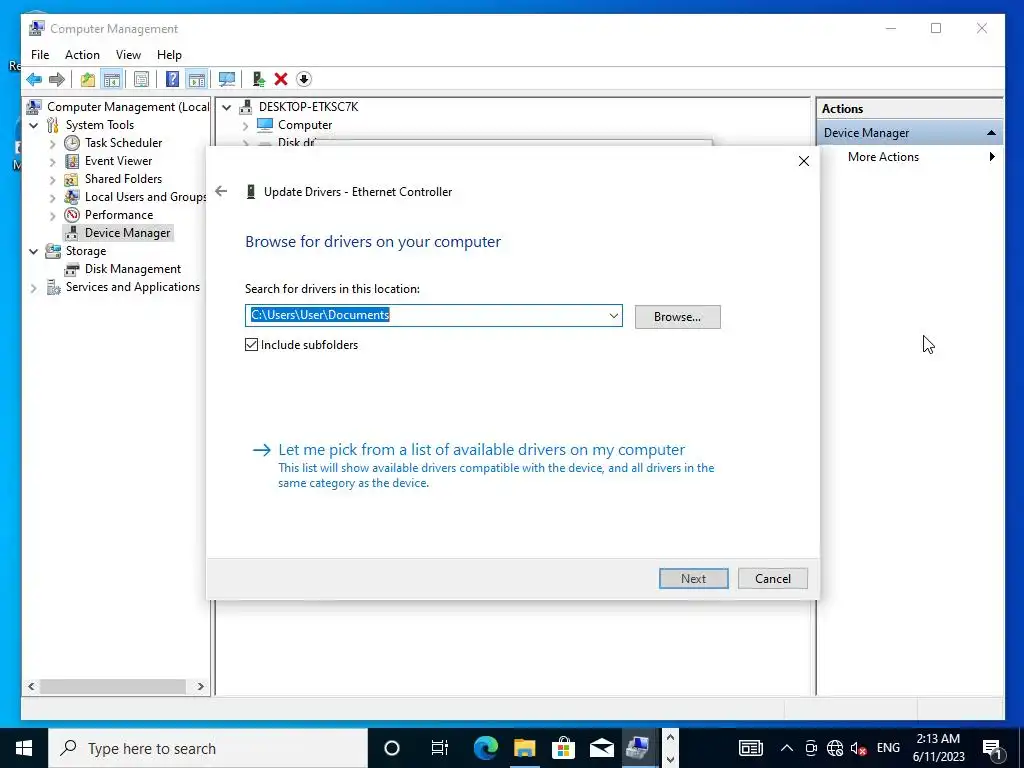Viewport: 1024px width, 768px height.
Task: Open Task View on the taskbar
Action: [x=440, y=748]
